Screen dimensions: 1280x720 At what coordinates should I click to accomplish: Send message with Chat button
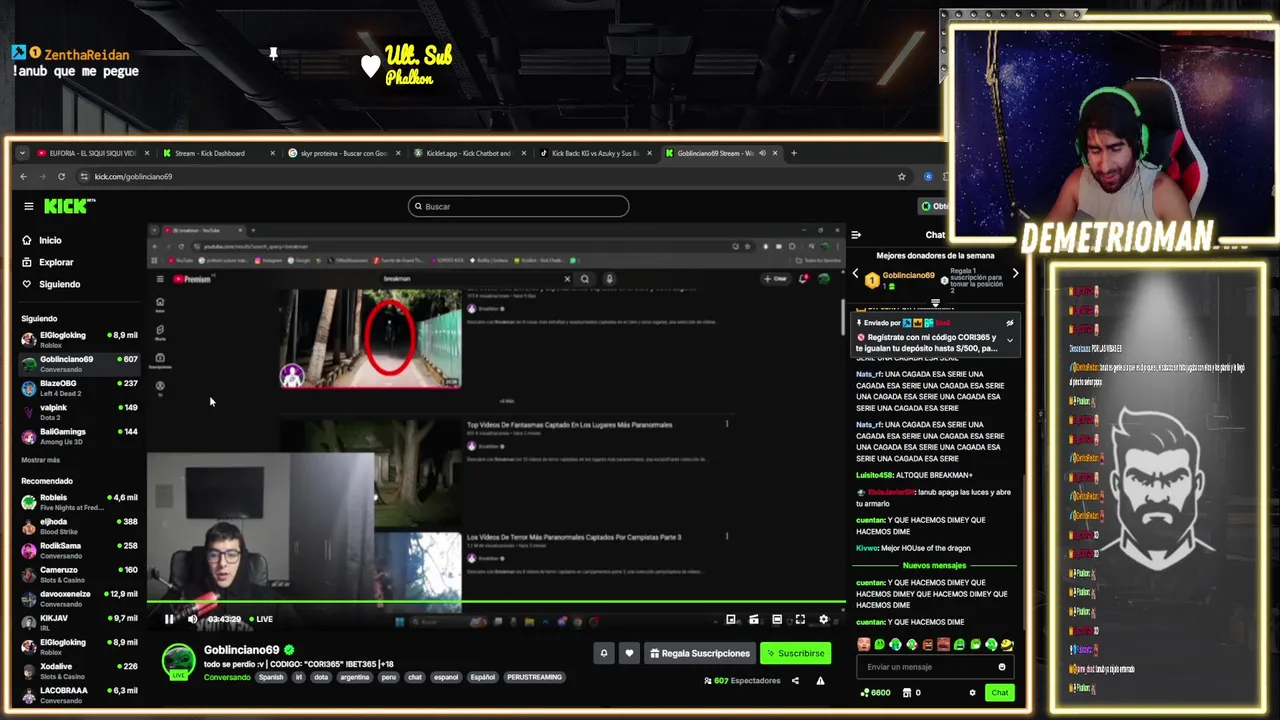[1000, 692]
